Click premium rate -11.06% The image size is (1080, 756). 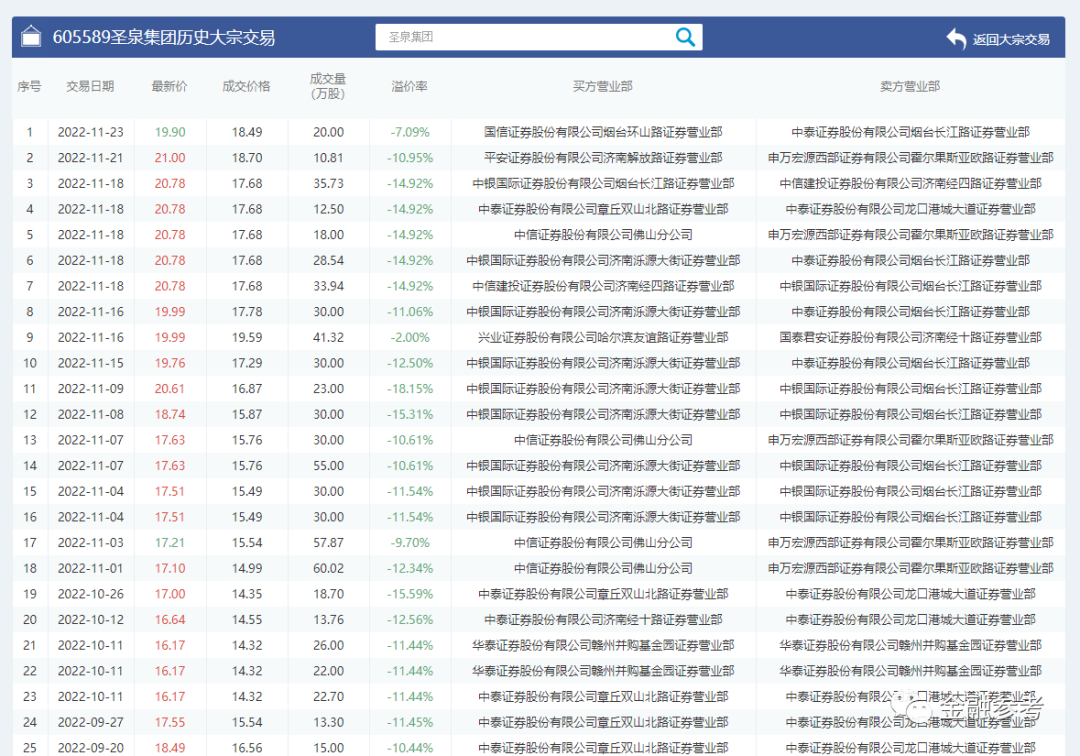pyautogui.click(x=410, y=311)
